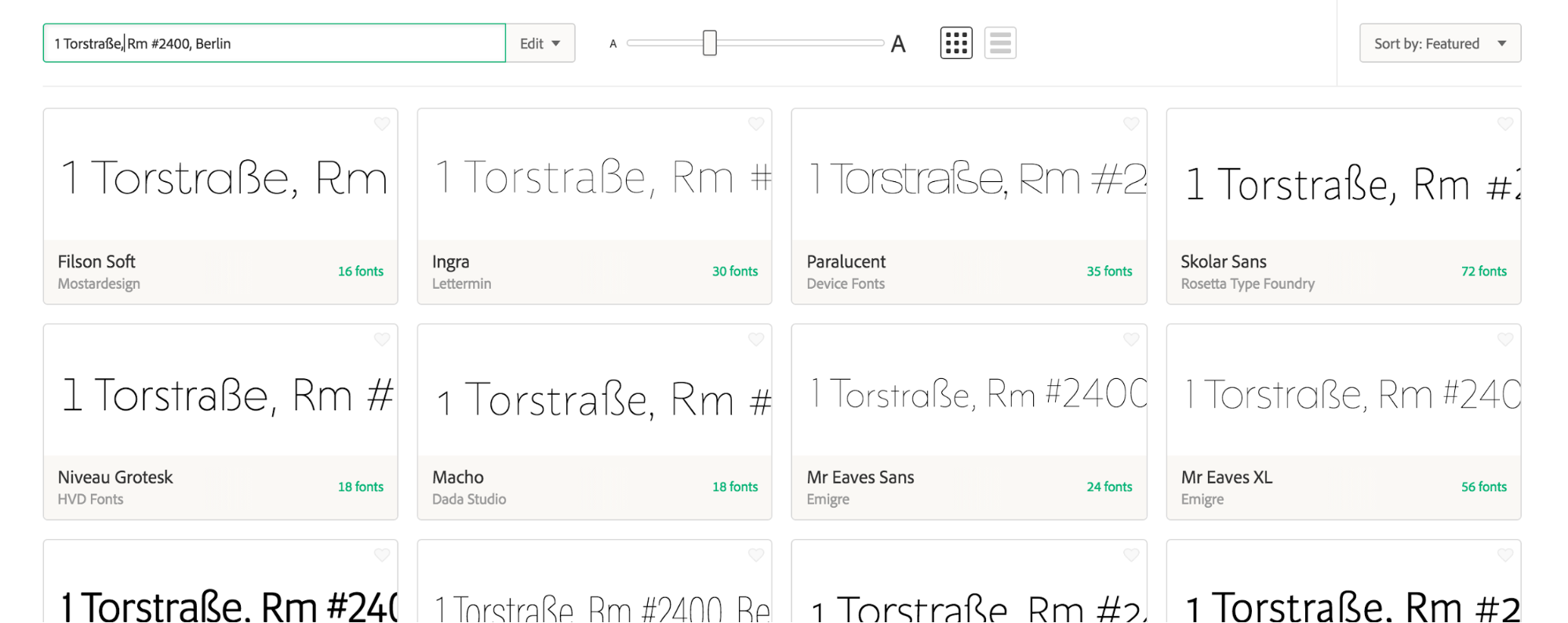The height and width of the screenshot is (623, 1568).
Task: Favorite the Paralucent font card
Action: click(x=1131, y=124)
